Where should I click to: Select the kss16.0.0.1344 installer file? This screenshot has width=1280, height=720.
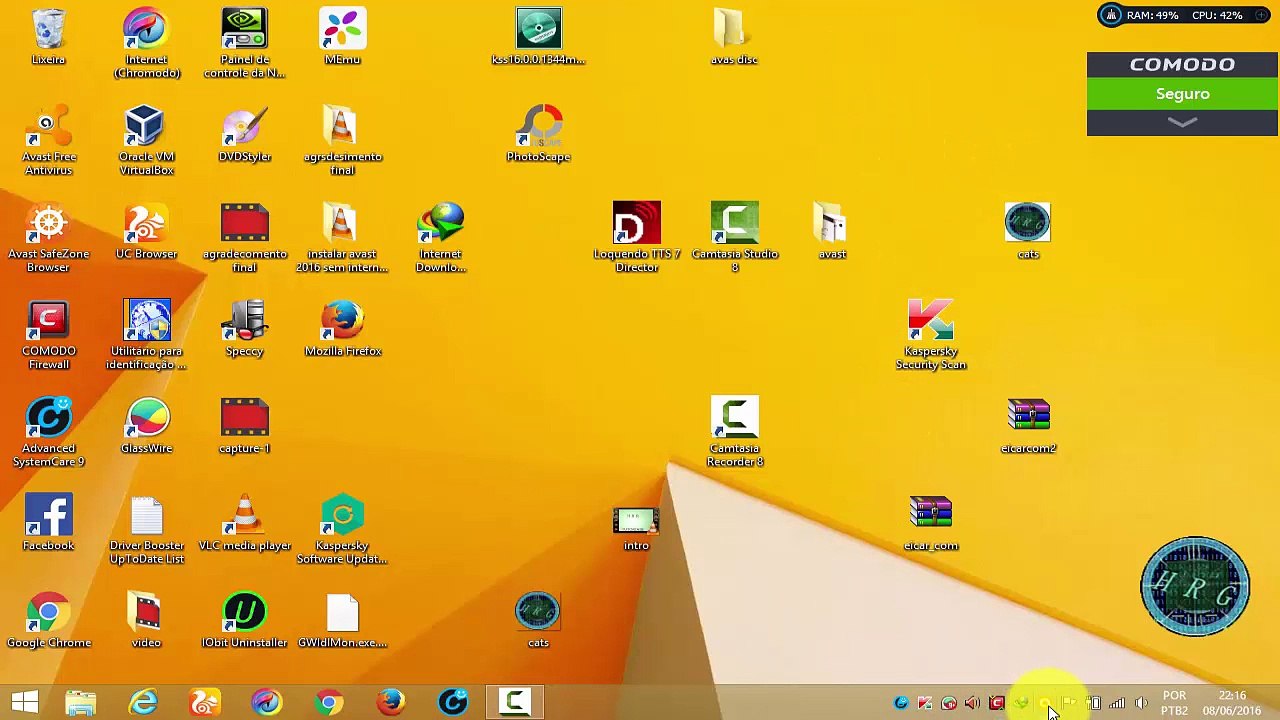click(538, 37)
